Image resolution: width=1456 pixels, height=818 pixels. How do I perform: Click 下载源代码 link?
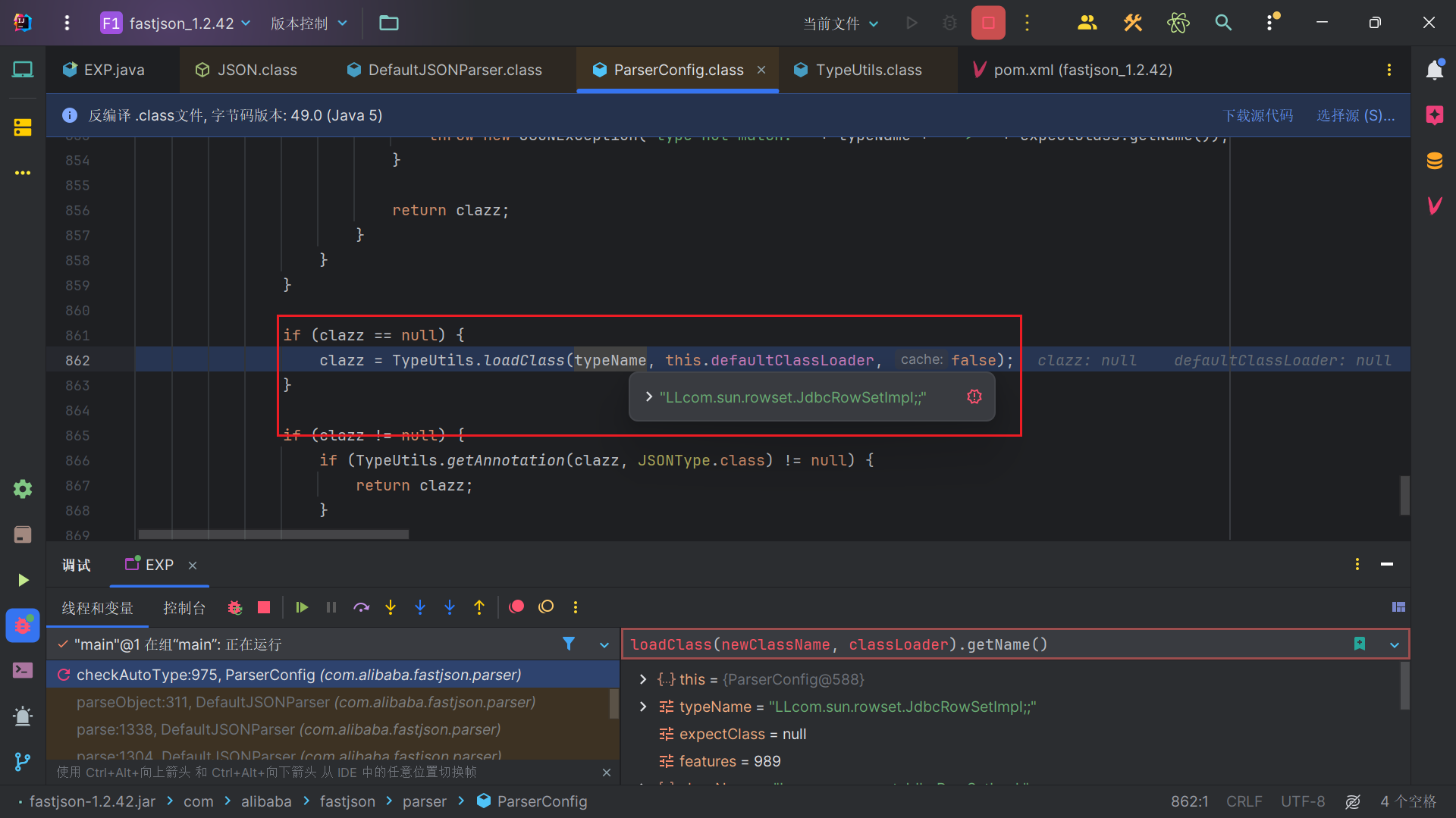tap(1258, 115)
